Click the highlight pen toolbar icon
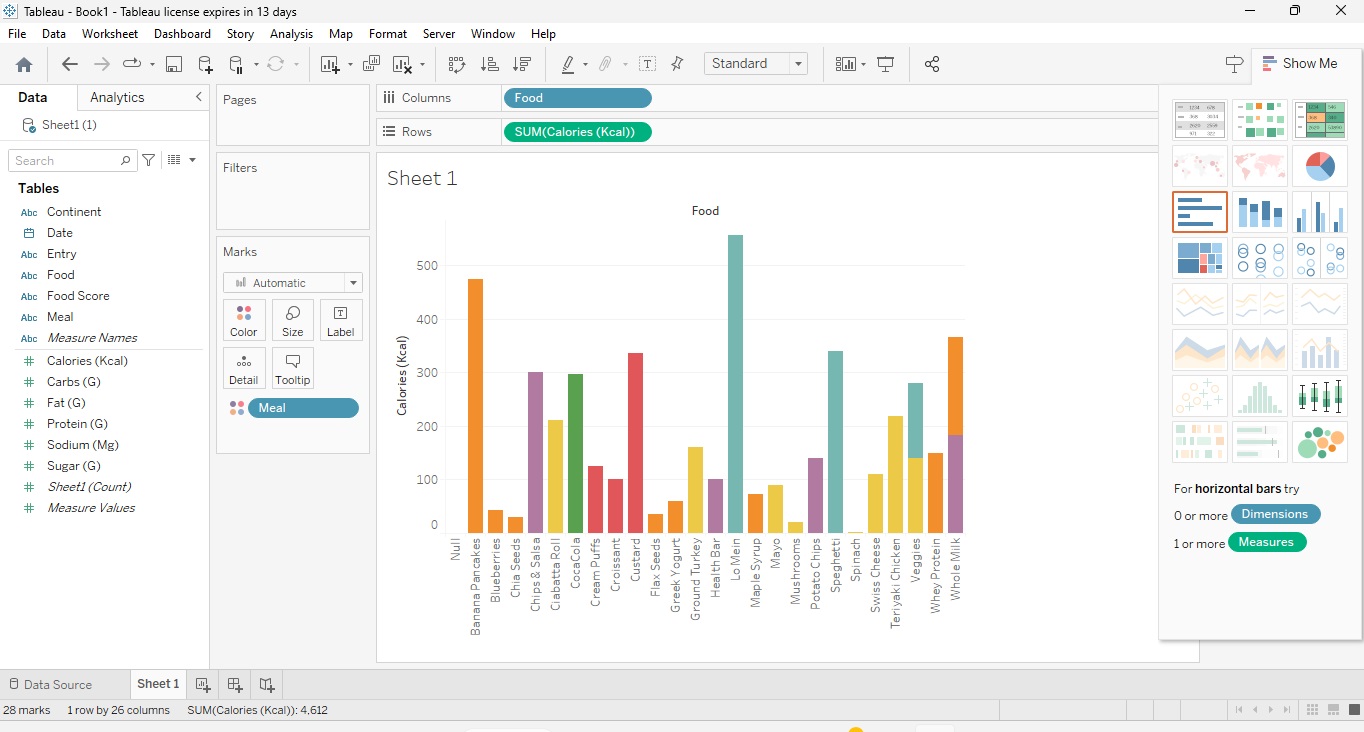Viewport: 1364px width, 732px height. coord(567,64)
